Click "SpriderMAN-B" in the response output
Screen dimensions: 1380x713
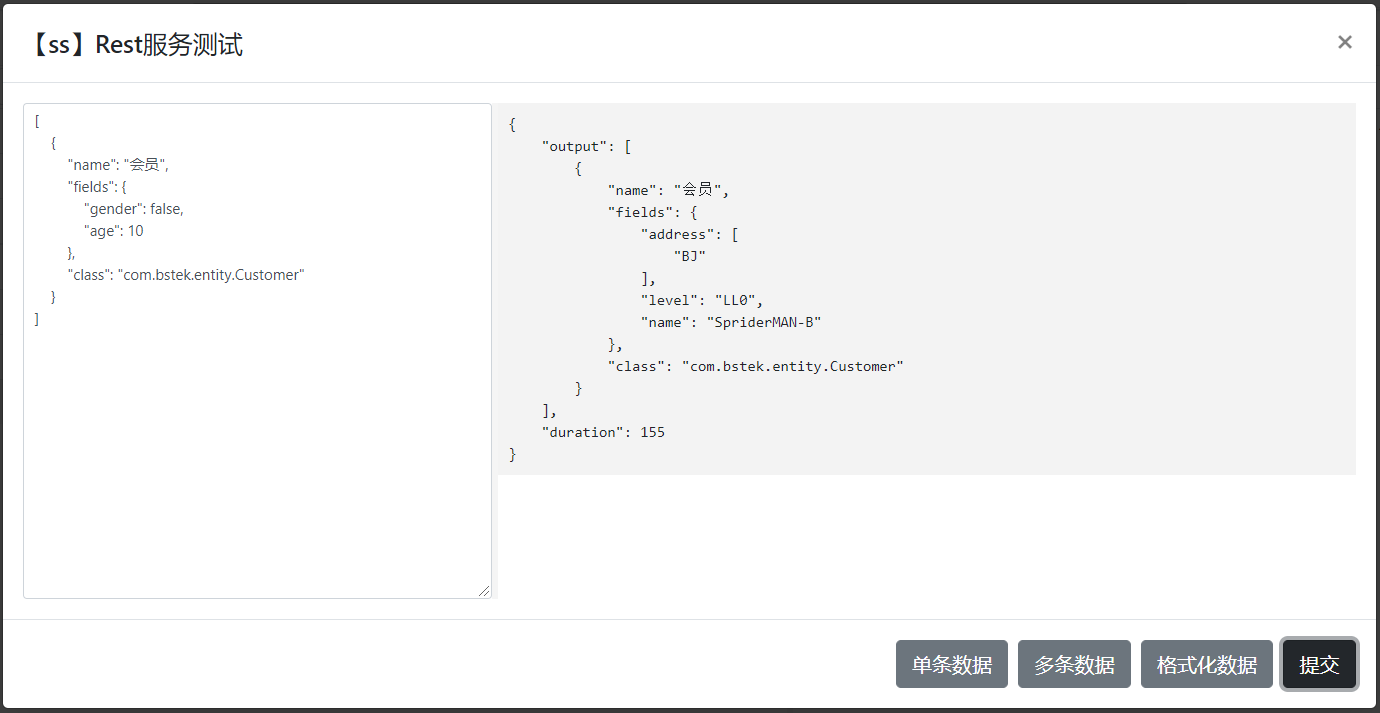764,322
